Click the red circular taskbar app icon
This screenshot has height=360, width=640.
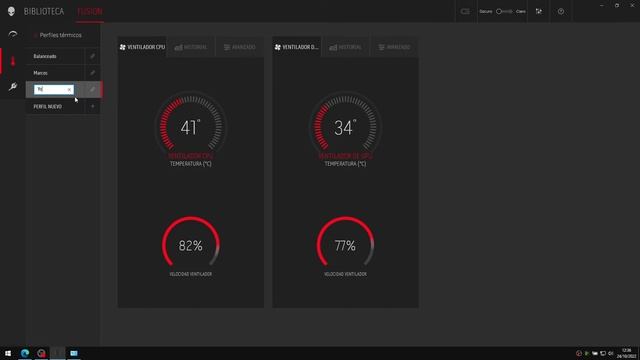tap(41, 353)
